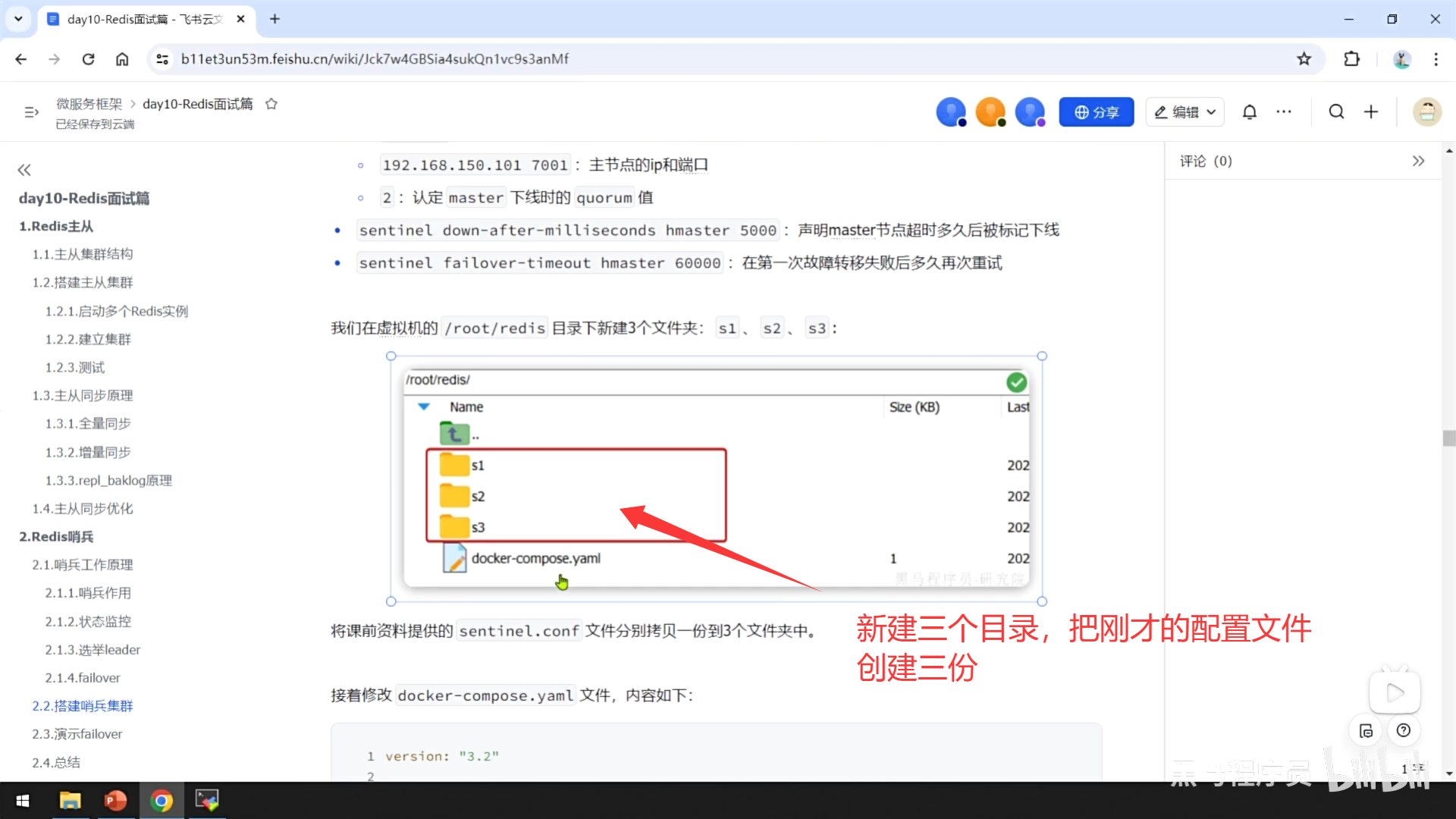Open the more options ellipsis menu
This screenshot has height=819, width=1456.
pyautogui.click(x=1284, y=112)
